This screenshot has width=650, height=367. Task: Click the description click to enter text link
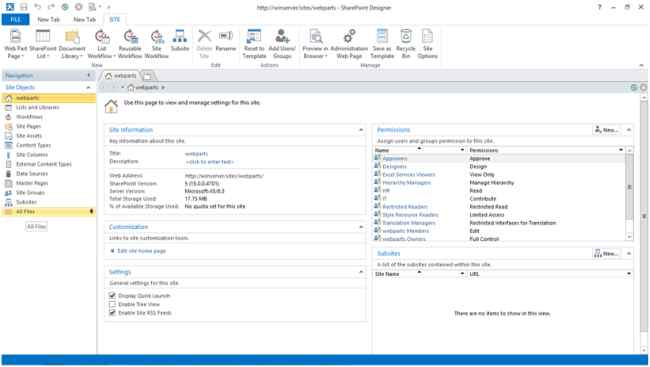coord(210,162)
